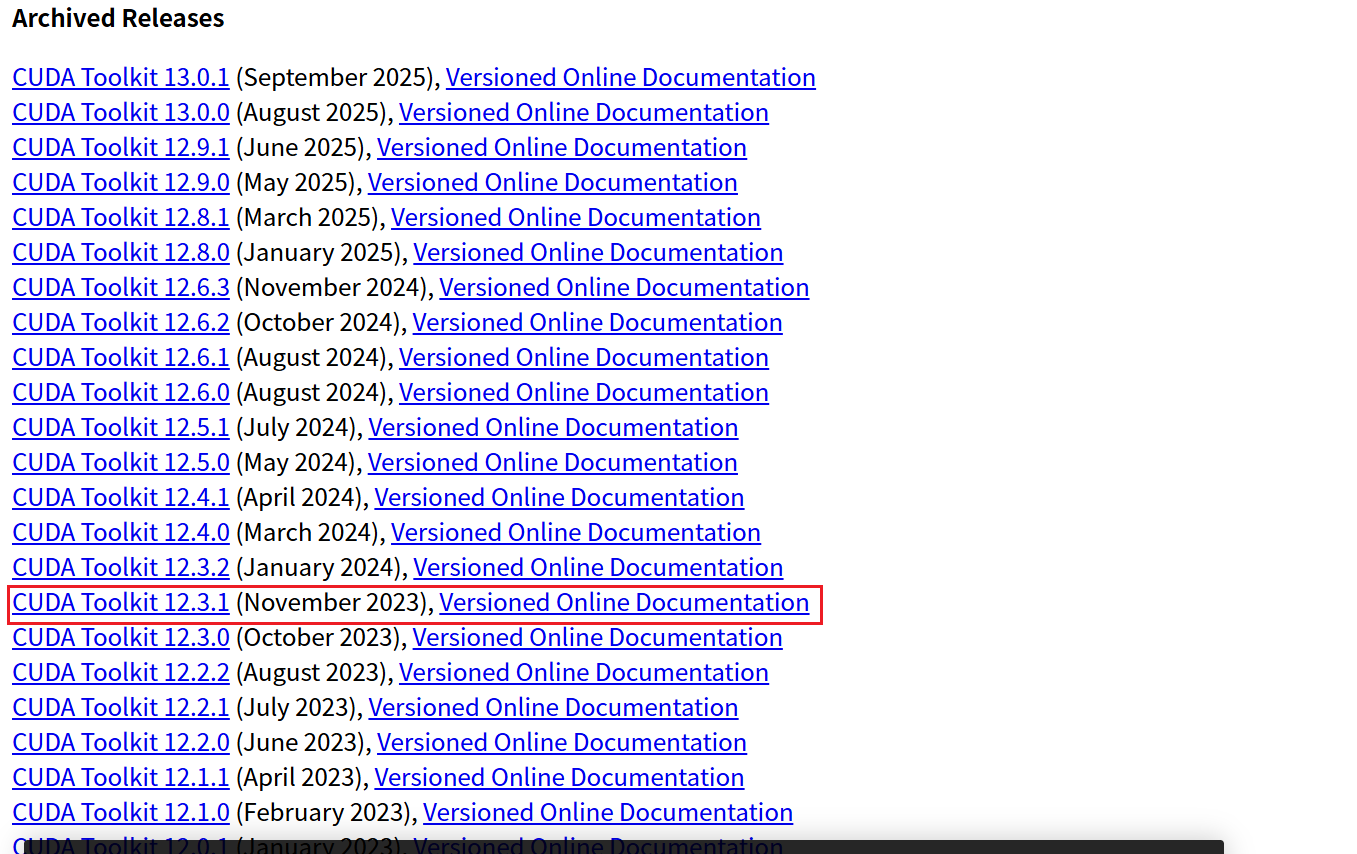The width and height of the screenshot is (1357, 854).
Task: Open Versioned Online Documentation for Toolkit 12.2.0
Action: 562,742
